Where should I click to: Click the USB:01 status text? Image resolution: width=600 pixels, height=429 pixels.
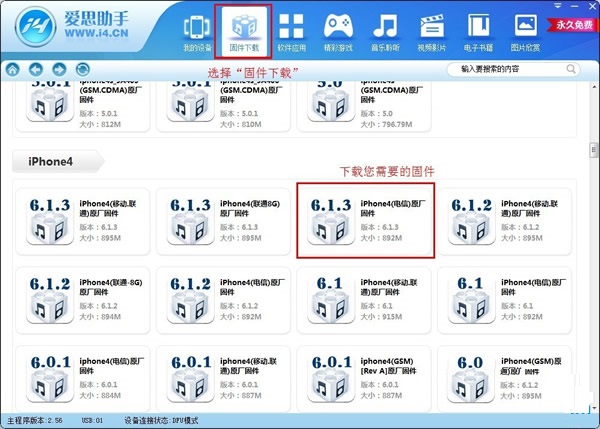point(92,421)
